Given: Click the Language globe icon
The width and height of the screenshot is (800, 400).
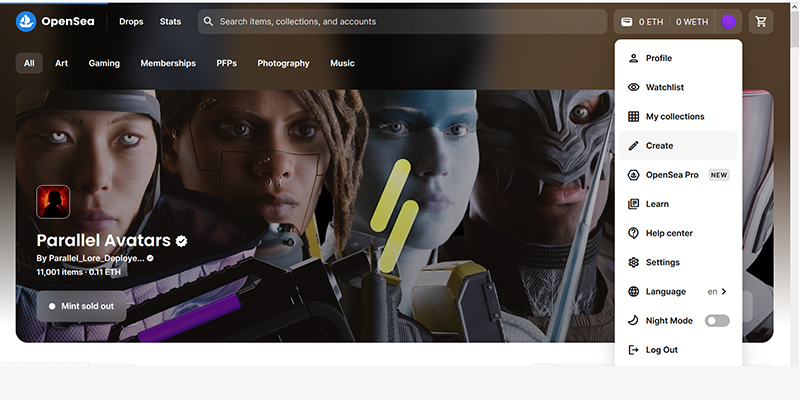Looking at the screenshot, I should pos(633,291).
